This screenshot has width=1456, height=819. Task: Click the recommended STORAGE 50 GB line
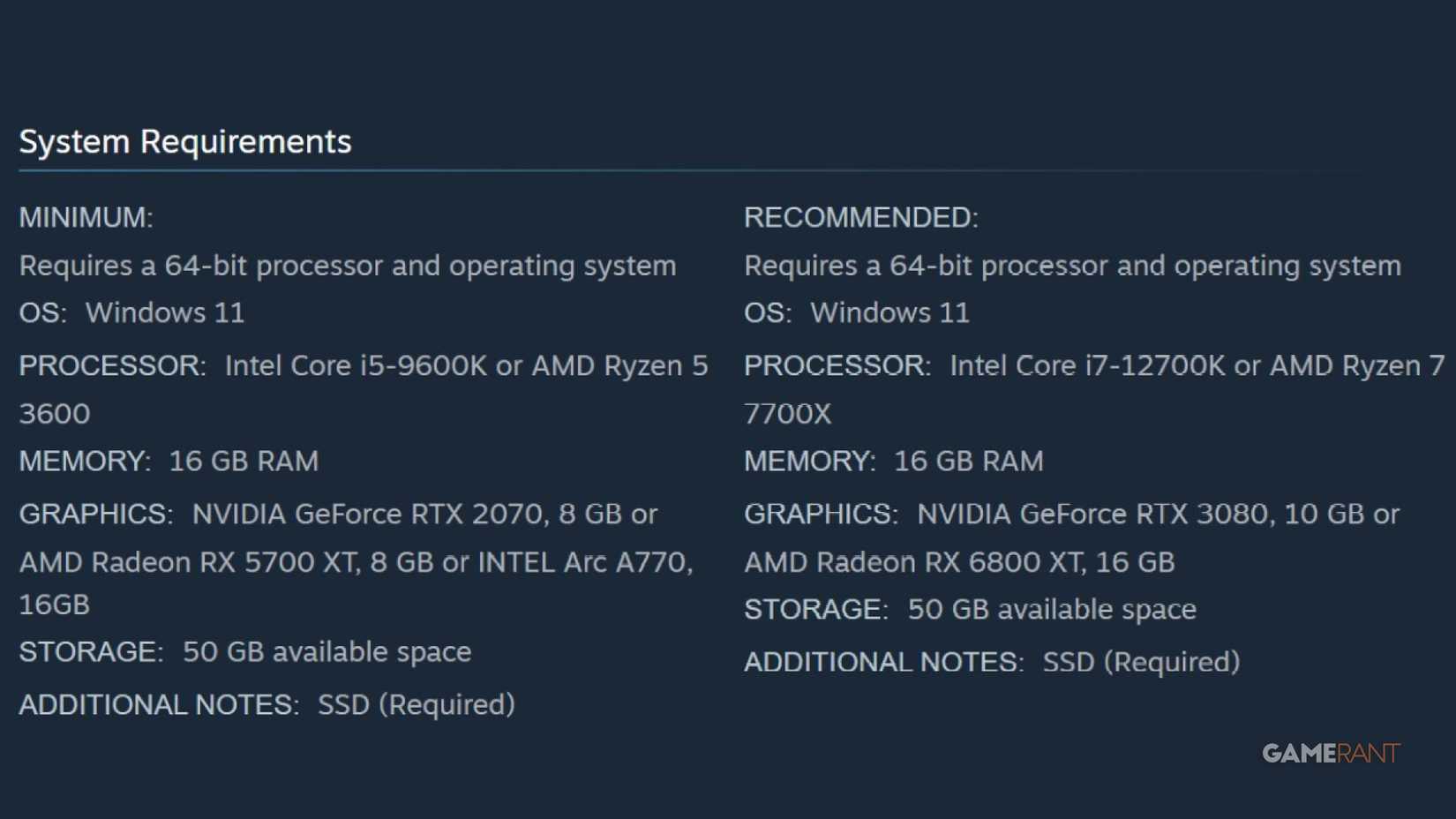(x=970, y=609)
